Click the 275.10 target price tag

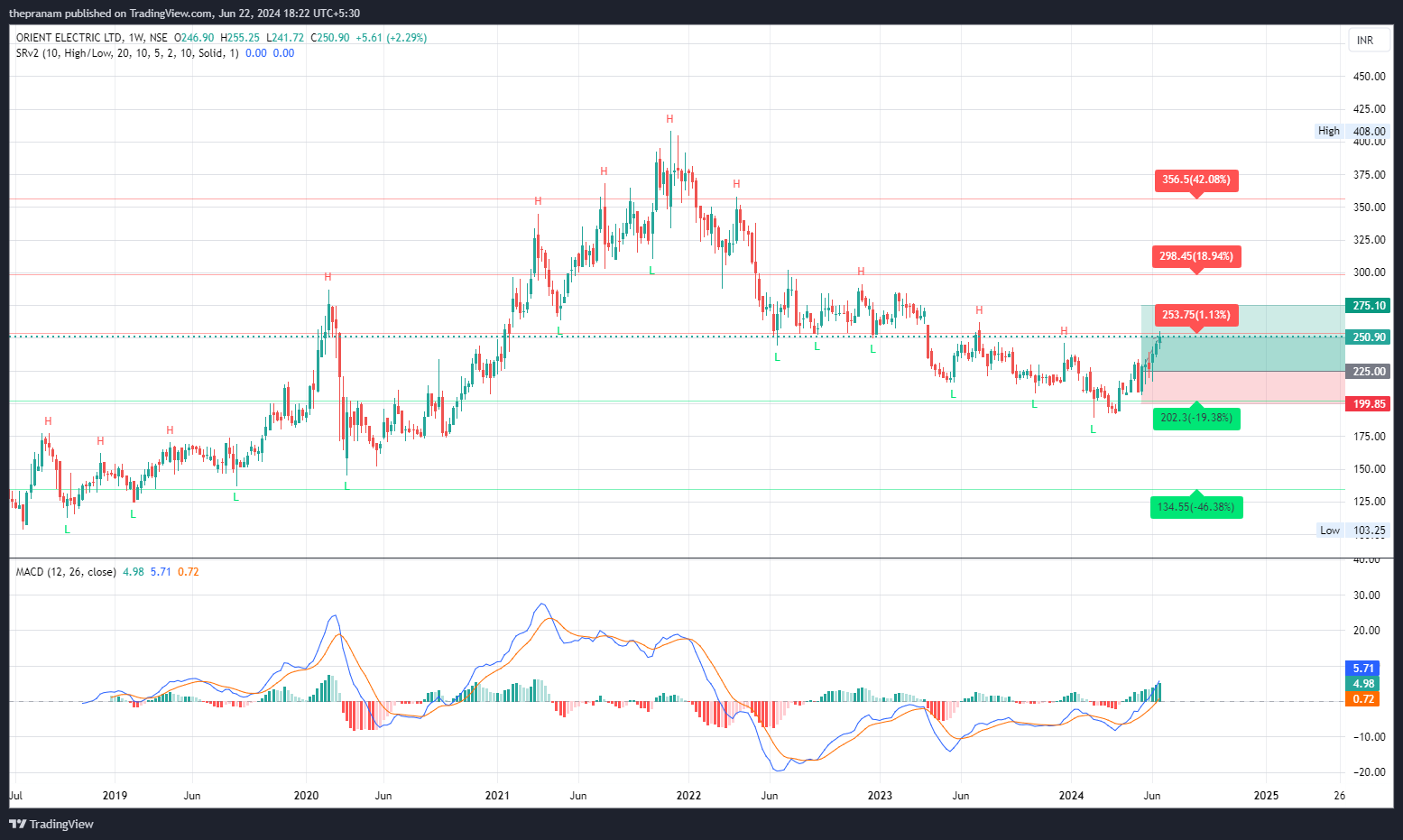point(1369,306)
